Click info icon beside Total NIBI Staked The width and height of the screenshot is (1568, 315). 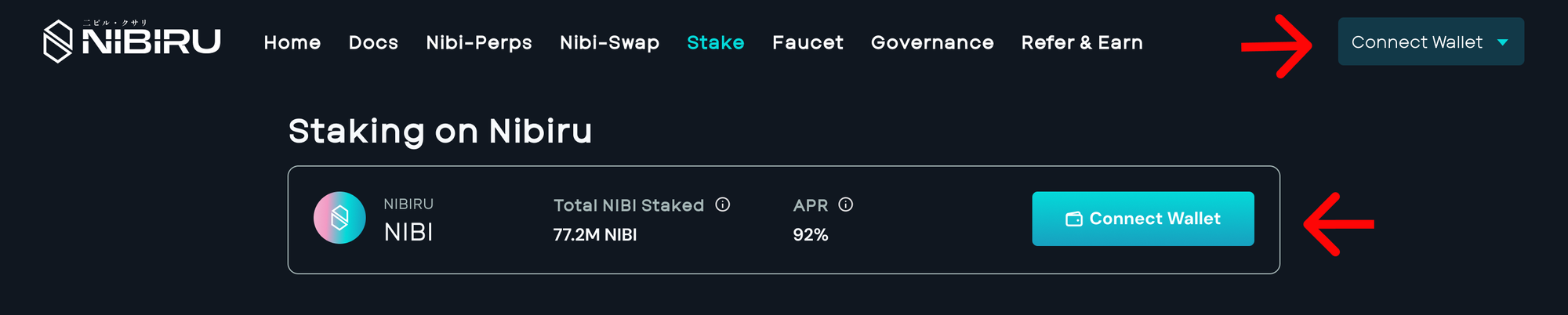click(723, 205)
